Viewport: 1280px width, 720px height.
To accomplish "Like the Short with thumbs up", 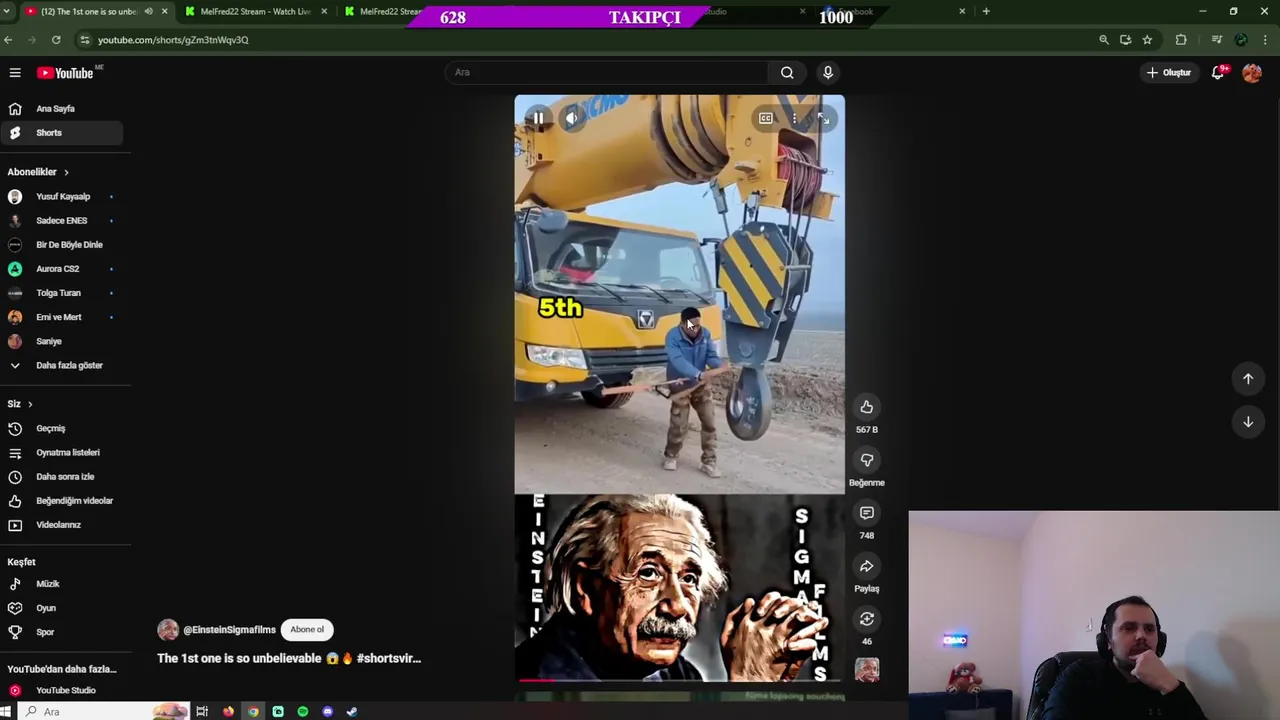I will tap(867, 407).
